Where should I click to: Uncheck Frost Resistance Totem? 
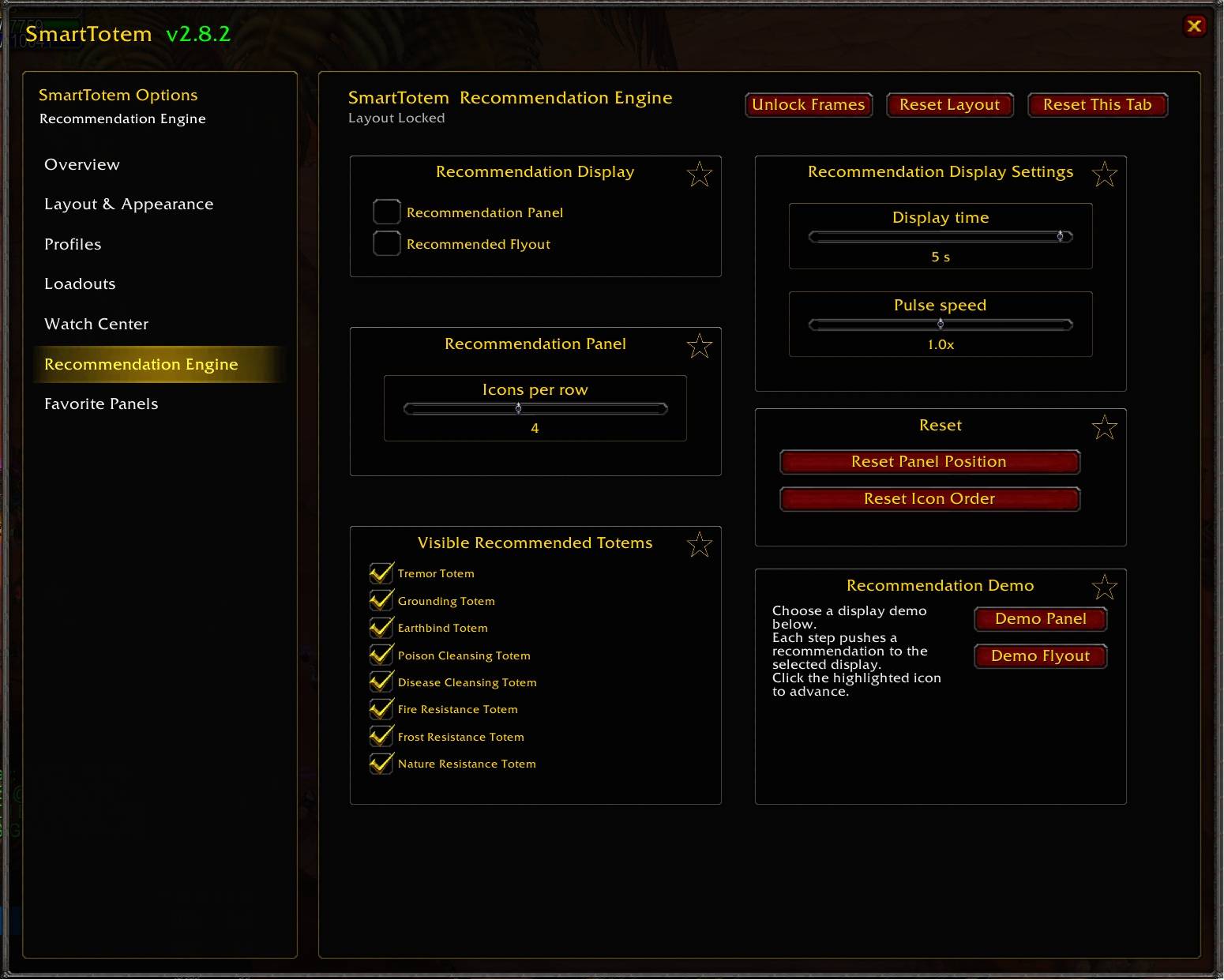[x=381, y=737]
